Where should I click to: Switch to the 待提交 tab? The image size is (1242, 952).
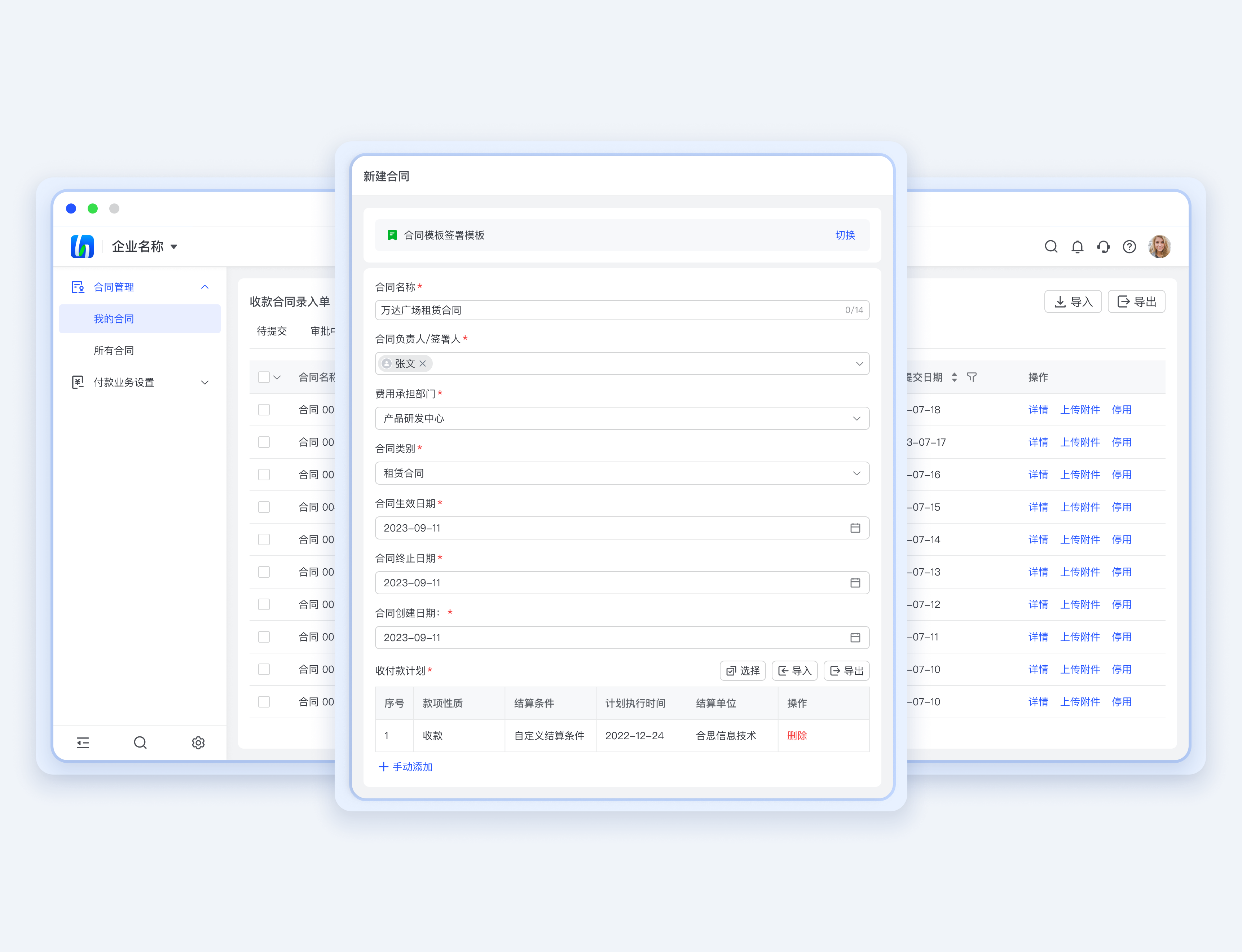coord(272,331)
